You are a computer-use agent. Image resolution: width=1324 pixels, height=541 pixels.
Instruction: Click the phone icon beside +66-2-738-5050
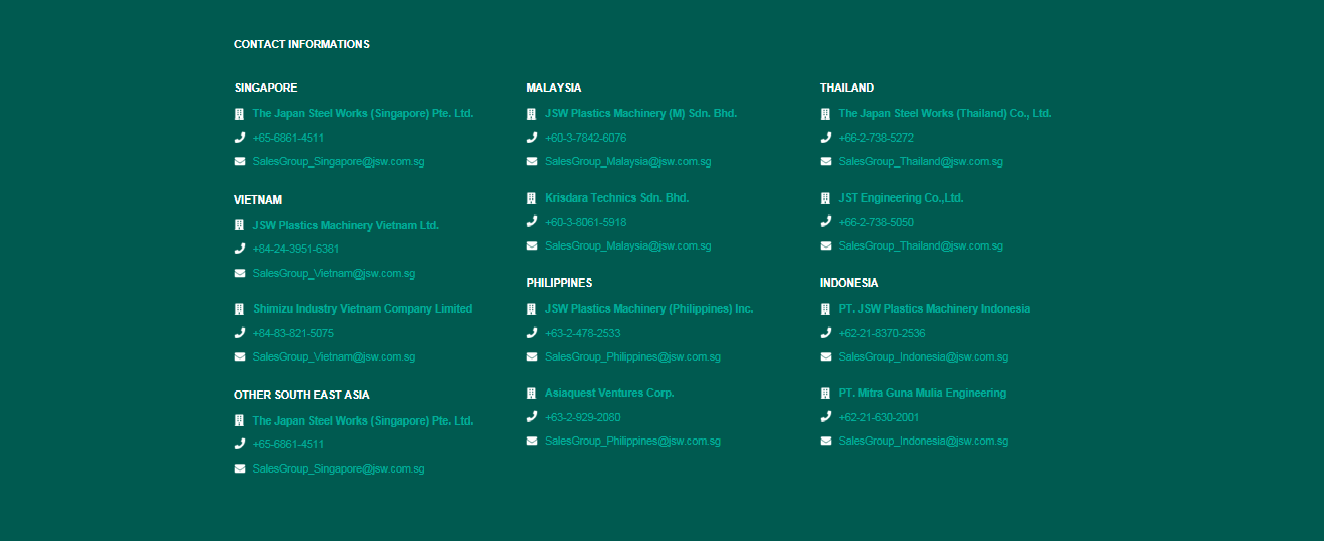click(826, 222)
